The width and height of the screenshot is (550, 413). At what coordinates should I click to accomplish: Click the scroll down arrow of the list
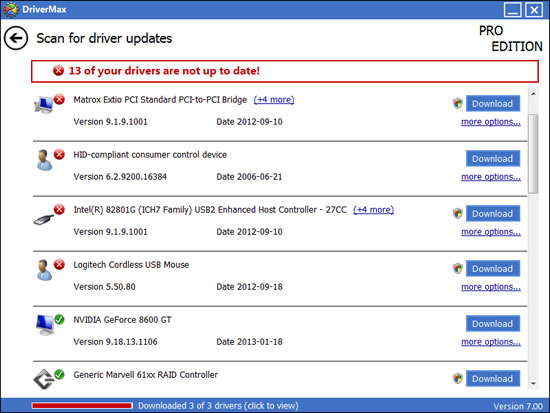(533, 384)
